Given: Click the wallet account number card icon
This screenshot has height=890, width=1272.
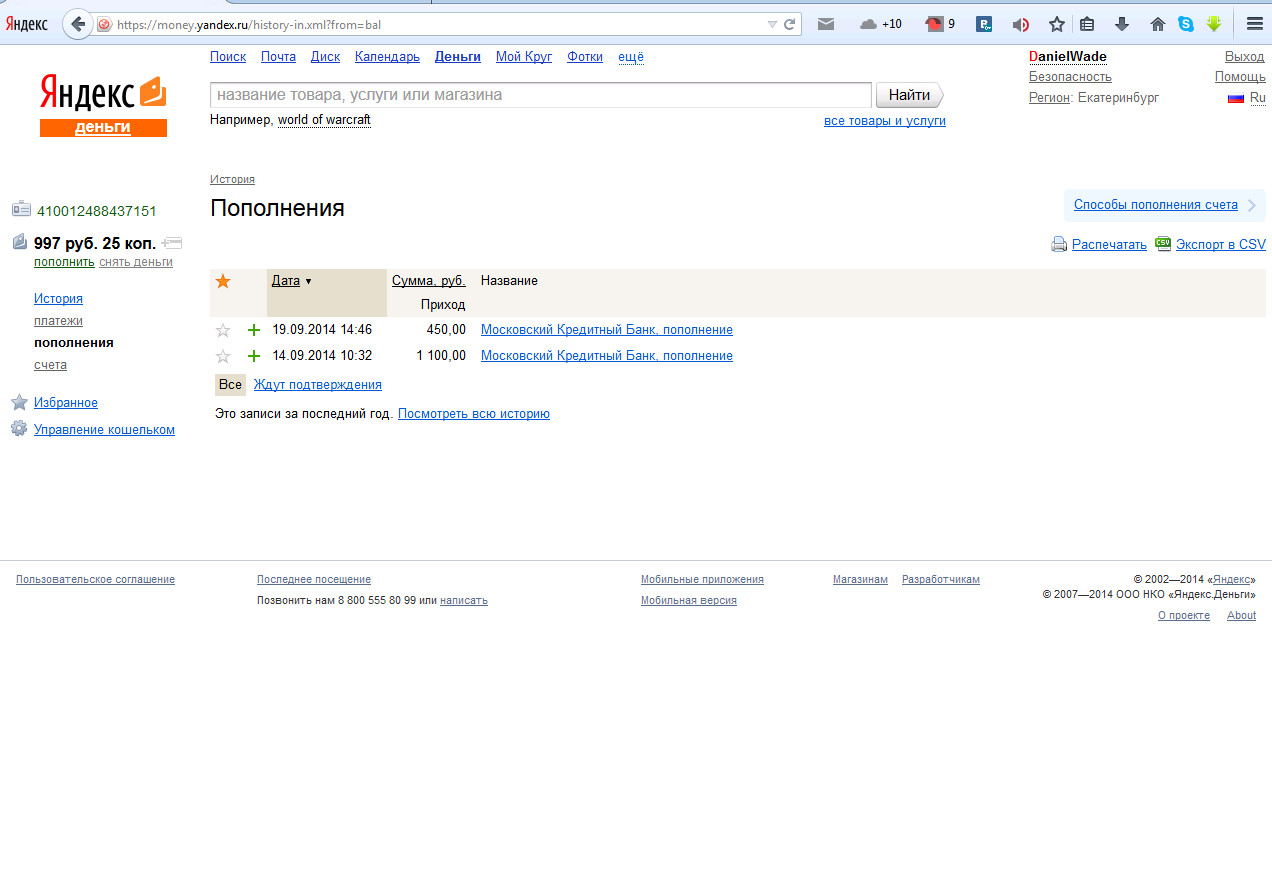Looking at the screenshot, I should (21, 209).
